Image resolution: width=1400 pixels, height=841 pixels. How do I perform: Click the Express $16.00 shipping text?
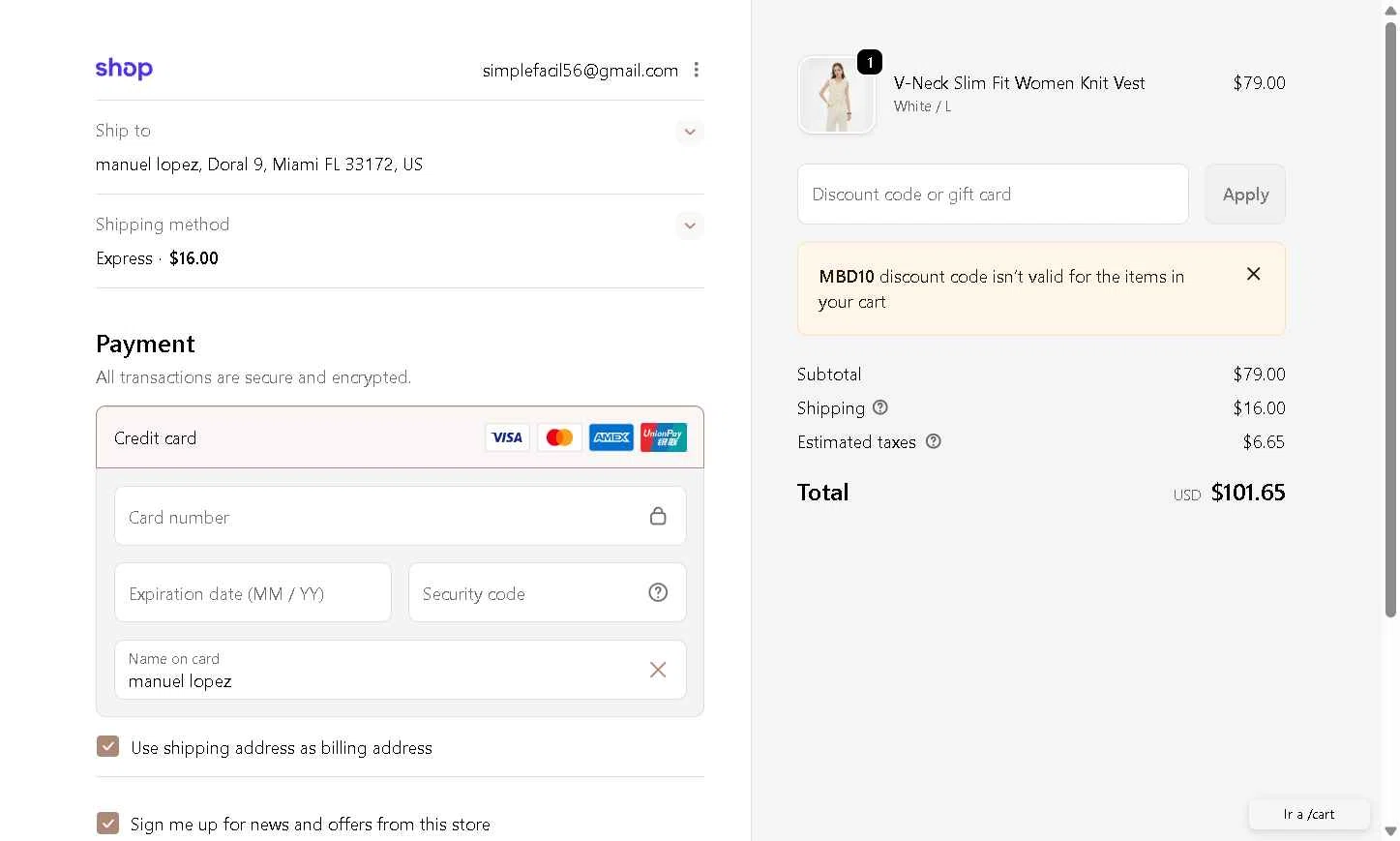[x=157, y=258]
